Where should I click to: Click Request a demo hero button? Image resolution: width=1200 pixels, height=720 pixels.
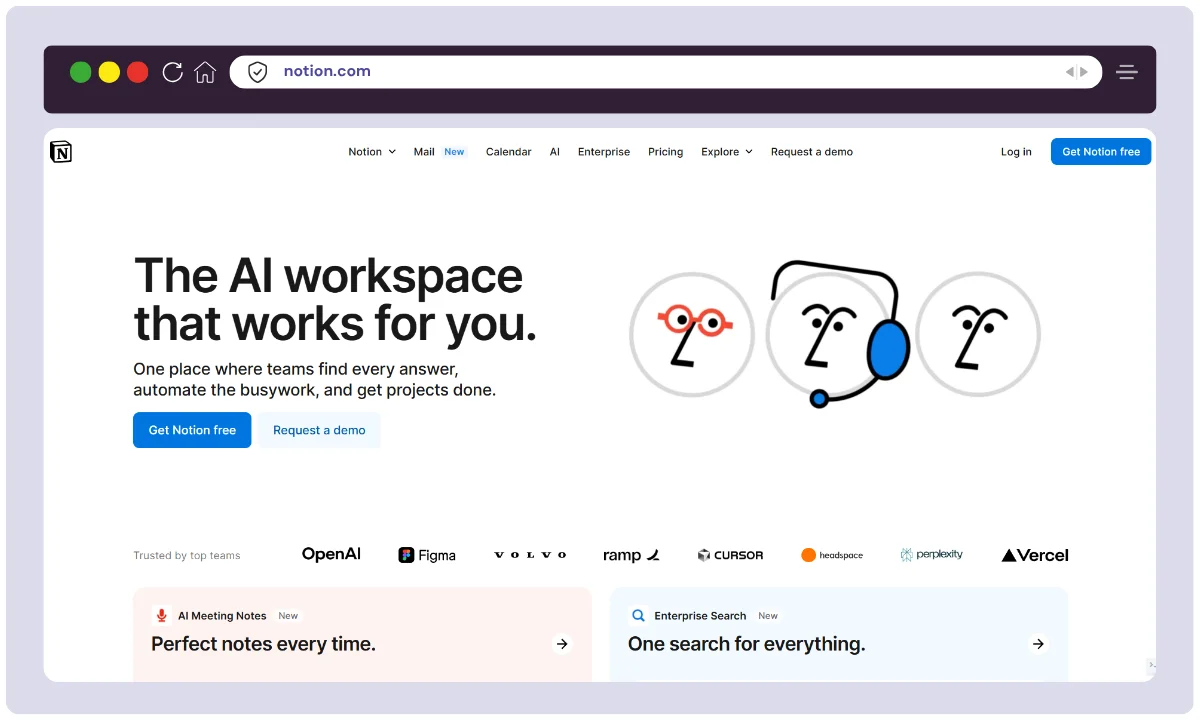click(319, 430)
